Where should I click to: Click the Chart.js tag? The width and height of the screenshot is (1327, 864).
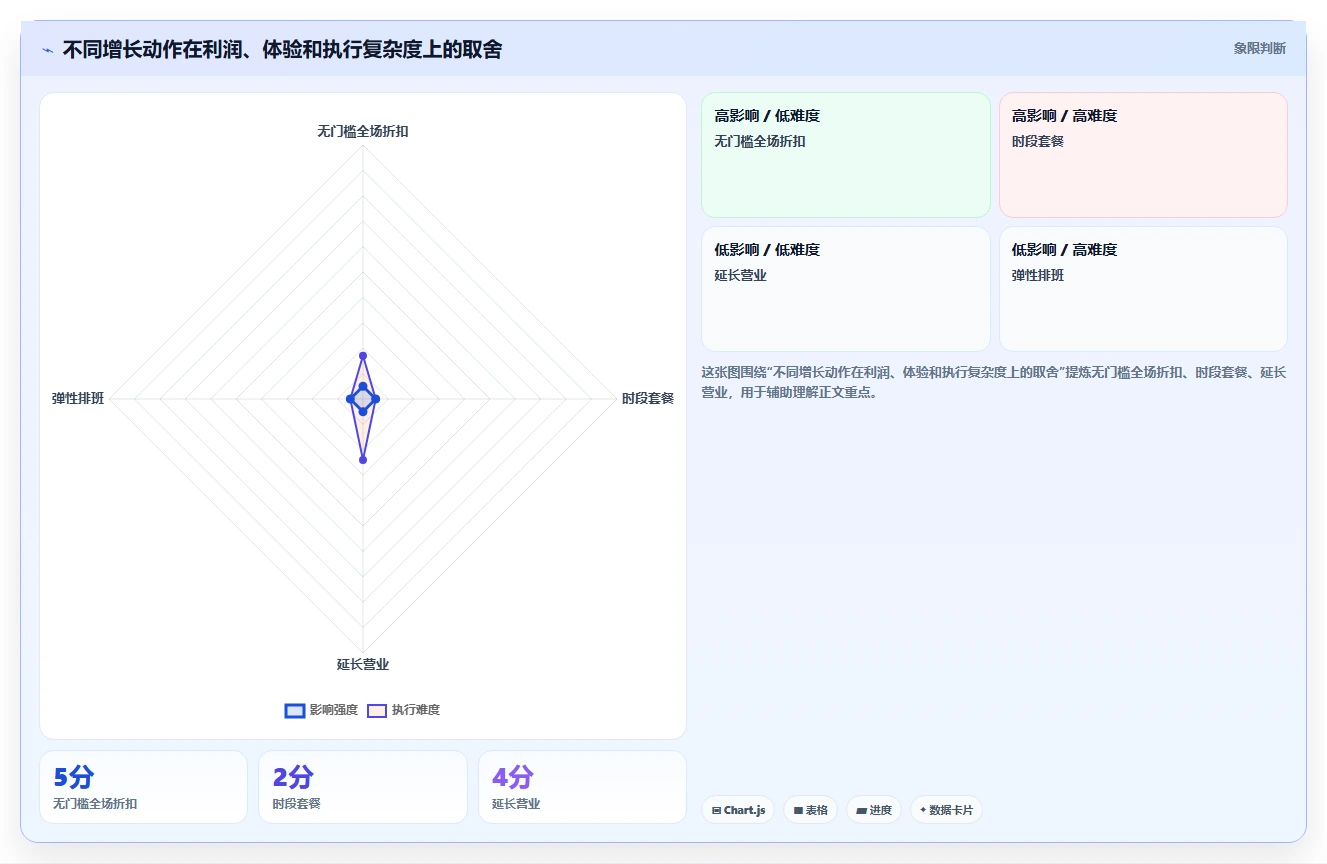point(738,810)
